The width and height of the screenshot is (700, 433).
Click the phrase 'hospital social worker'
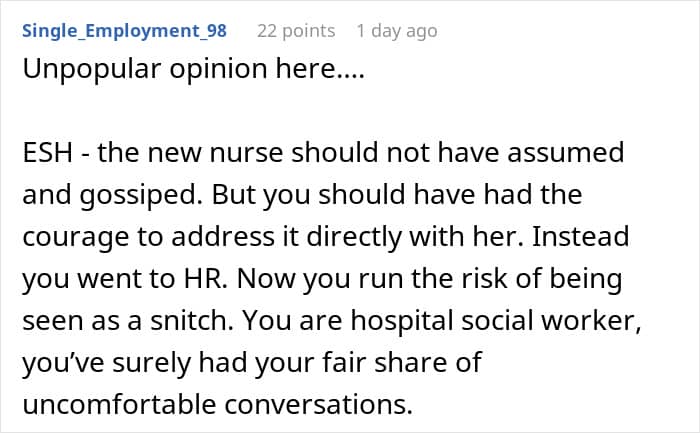496,321
